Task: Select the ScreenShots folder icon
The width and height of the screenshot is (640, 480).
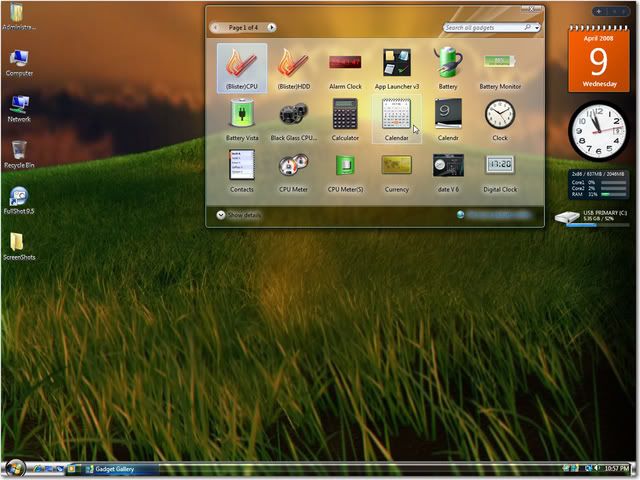Action: click(19, 247)
